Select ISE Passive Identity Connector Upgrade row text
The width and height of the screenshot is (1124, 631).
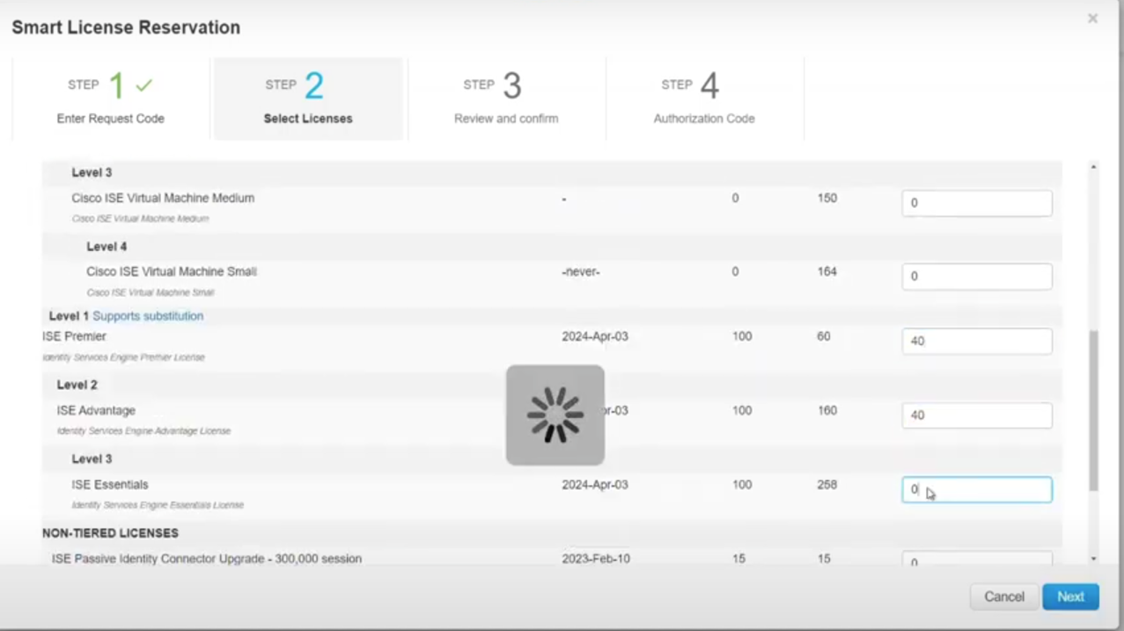[206, 559]
